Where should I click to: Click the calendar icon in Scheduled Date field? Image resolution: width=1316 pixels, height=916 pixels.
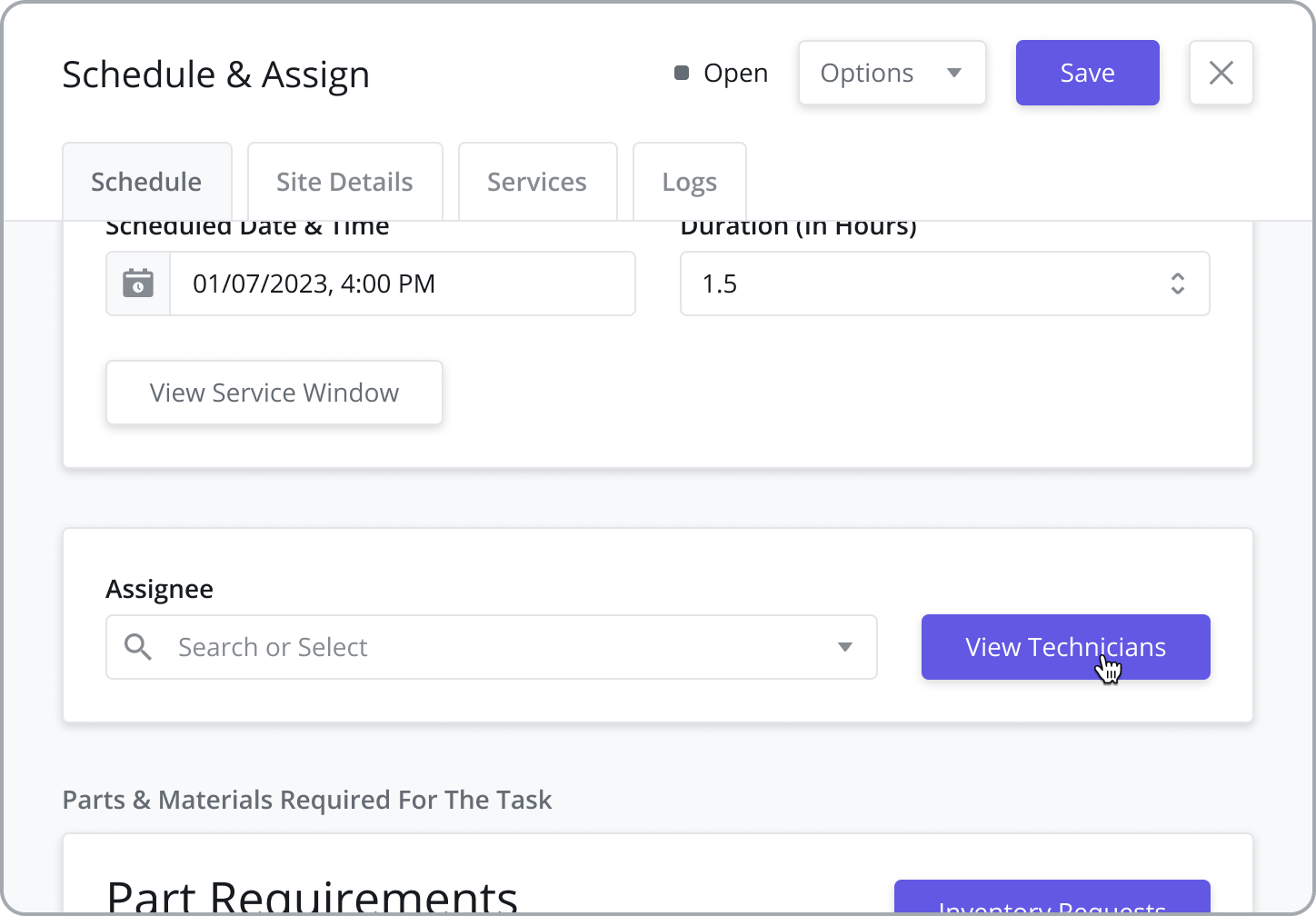(x=137, y=284)
